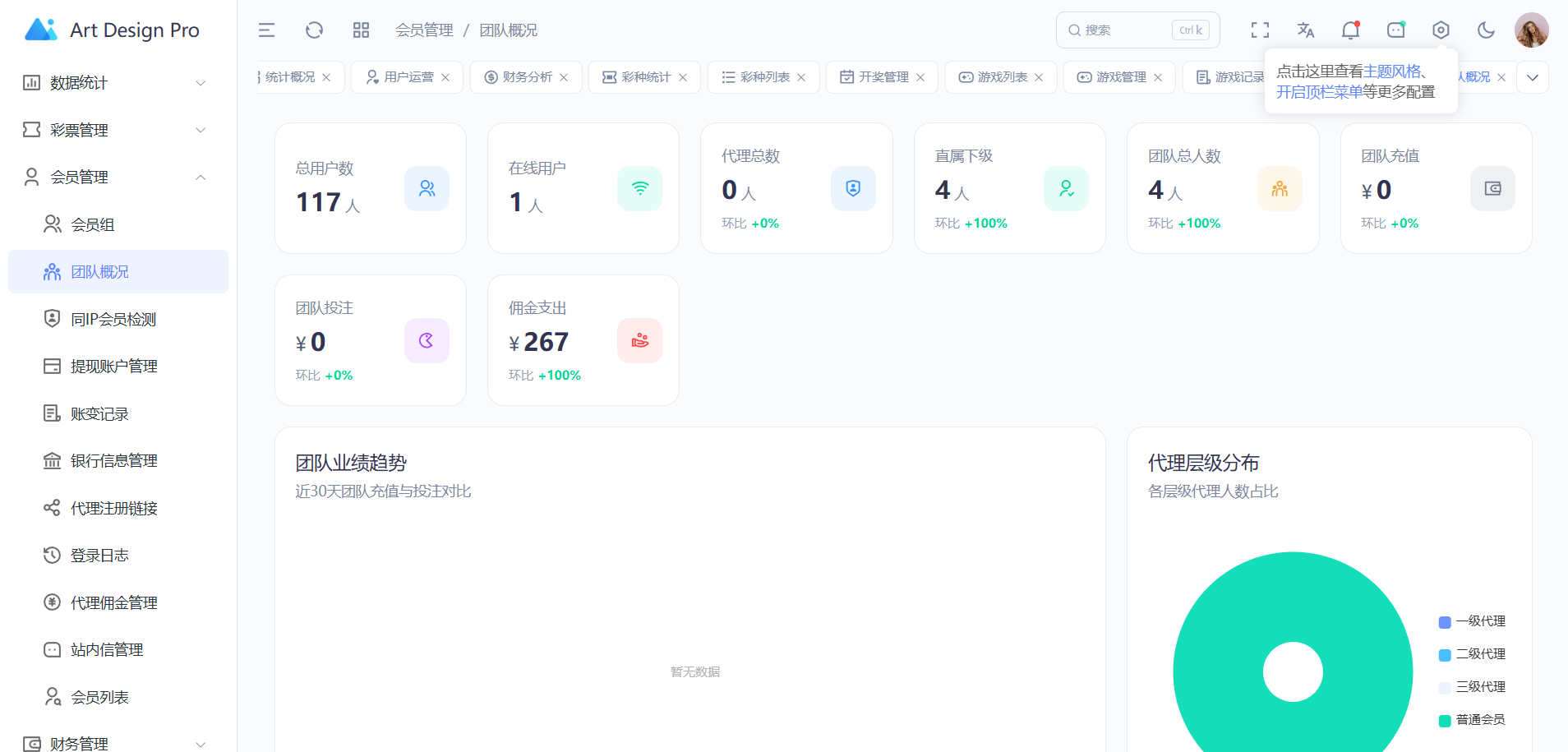The width and height of the screenshot is (1568, 752).
Task: Enter fullscreen mode via top bar icon
Action: pos(1260,30)
